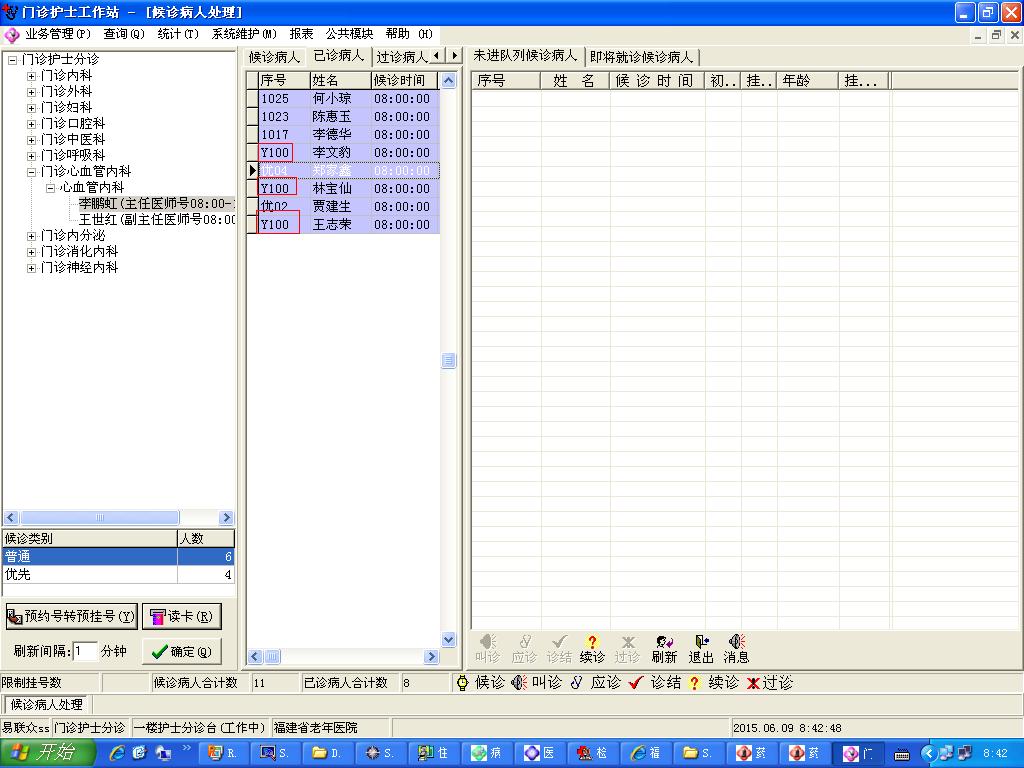Expand the 门诊外科 tree node
The height and width of the screenshot is (768, 1024).
(31, 92)
